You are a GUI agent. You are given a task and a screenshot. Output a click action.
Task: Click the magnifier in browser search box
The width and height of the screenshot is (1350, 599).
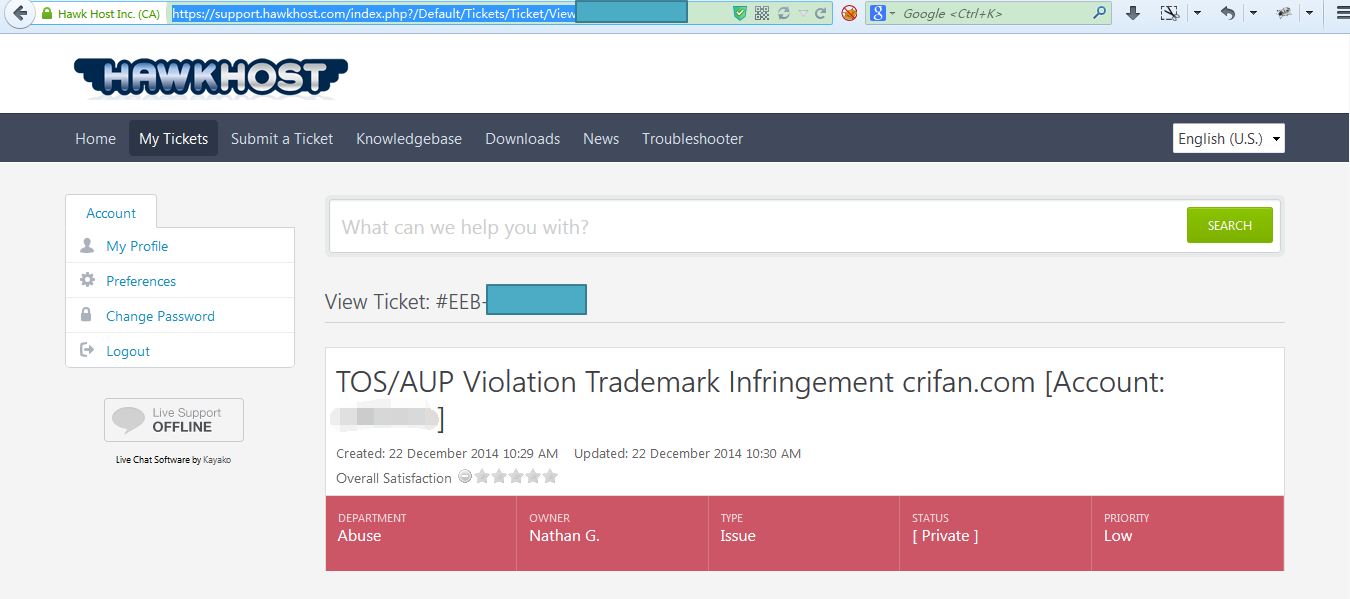[1100, 14]
